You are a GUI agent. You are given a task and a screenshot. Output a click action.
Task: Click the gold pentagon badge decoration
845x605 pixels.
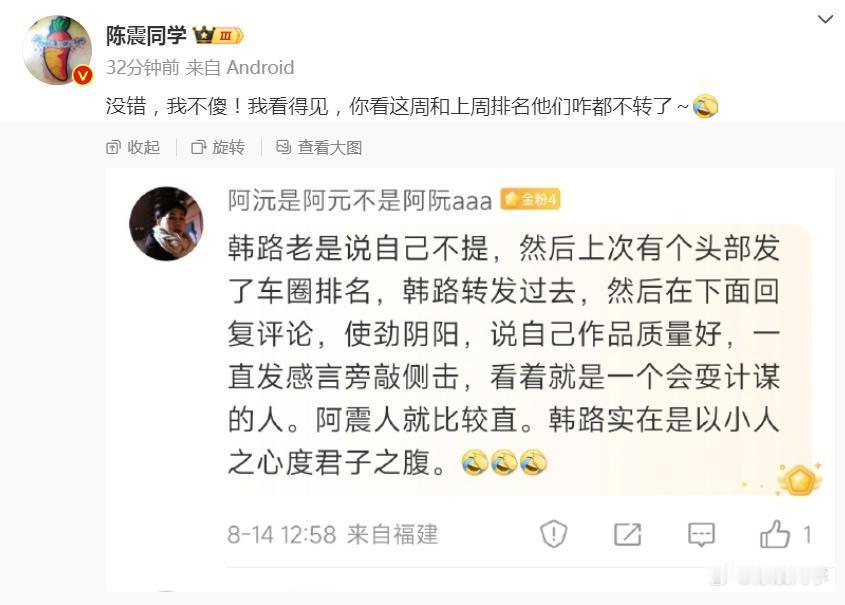tap(800, 479)
